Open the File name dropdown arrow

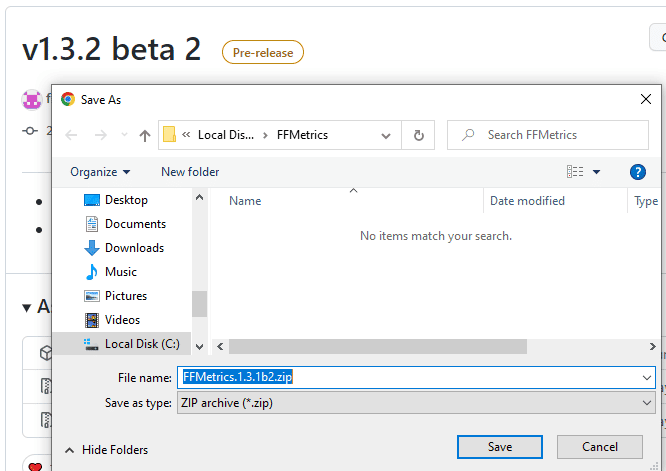point(646,377)
